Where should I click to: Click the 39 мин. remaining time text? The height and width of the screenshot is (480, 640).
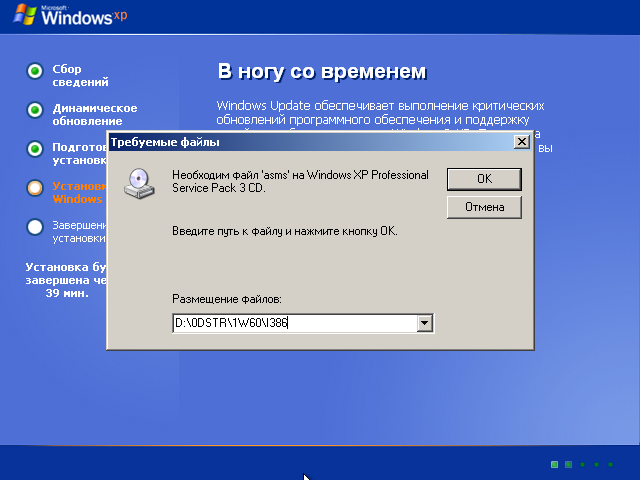67,293
